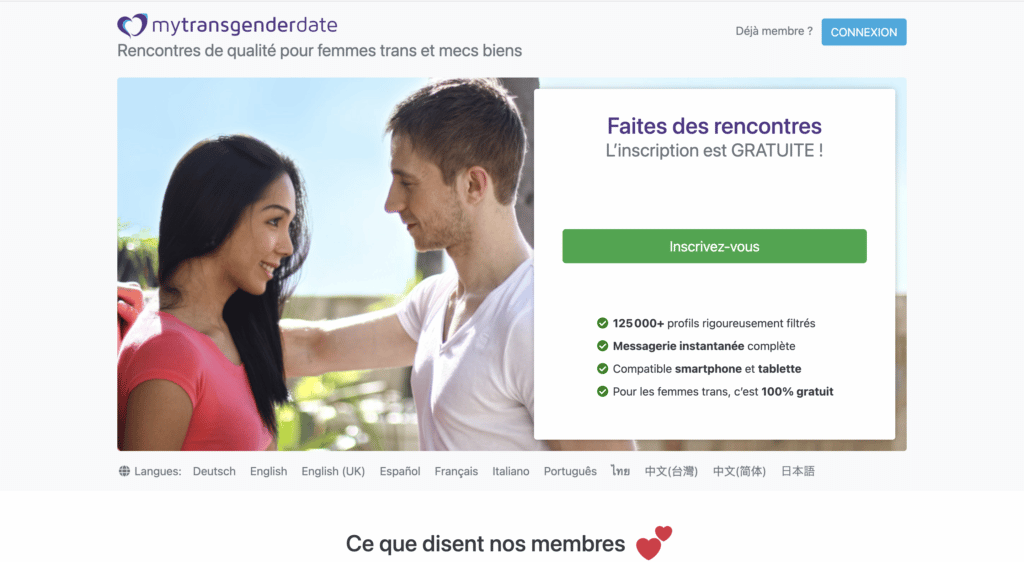Click green checkmark next to Messagerie instantanée

pos(602,346)
